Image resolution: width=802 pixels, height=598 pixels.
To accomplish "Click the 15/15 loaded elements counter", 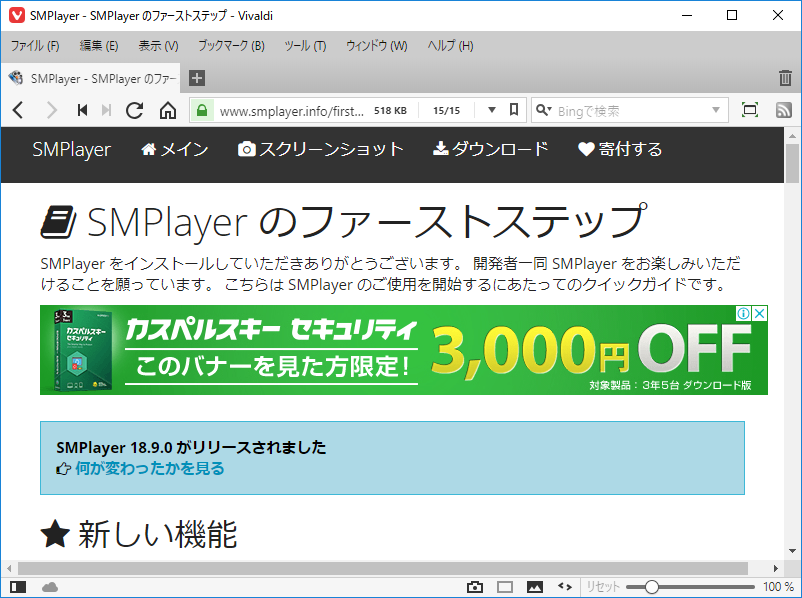I will [x=447, y=110].
